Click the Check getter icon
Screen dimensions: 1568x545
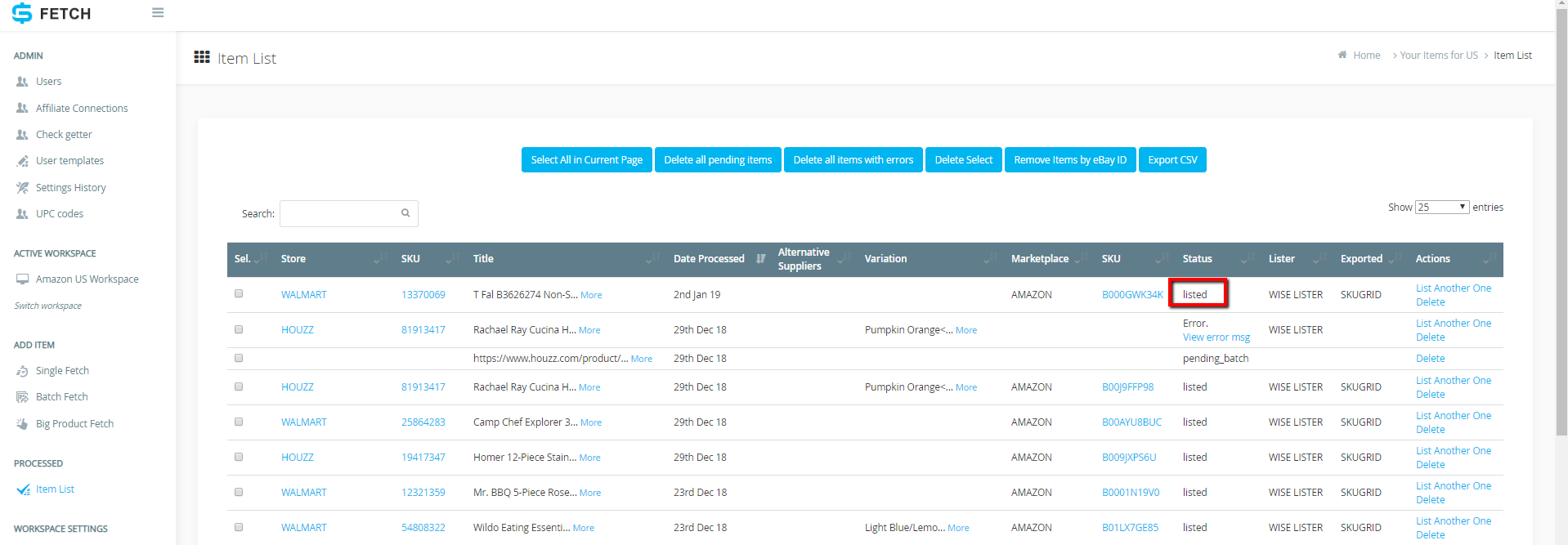click(22, 135)
